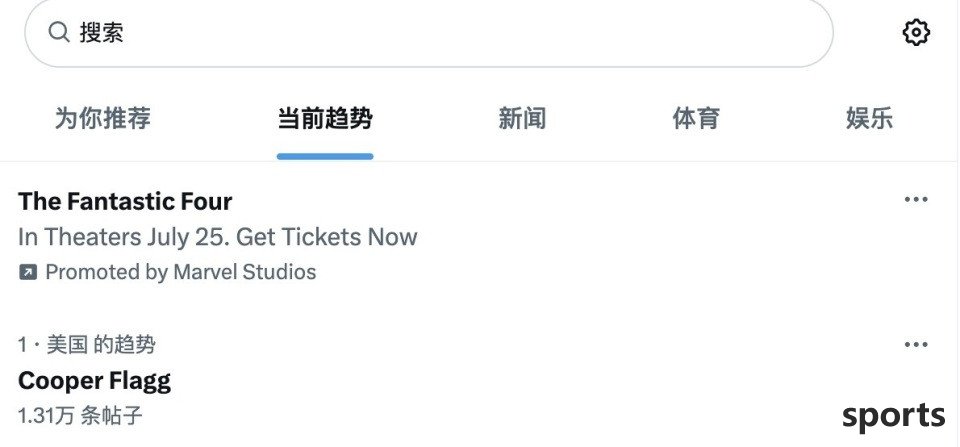This screenshot has height=447, width=960.
Task: Click the 1 · 美国 的趋势 label
Action: pos(87,345)
